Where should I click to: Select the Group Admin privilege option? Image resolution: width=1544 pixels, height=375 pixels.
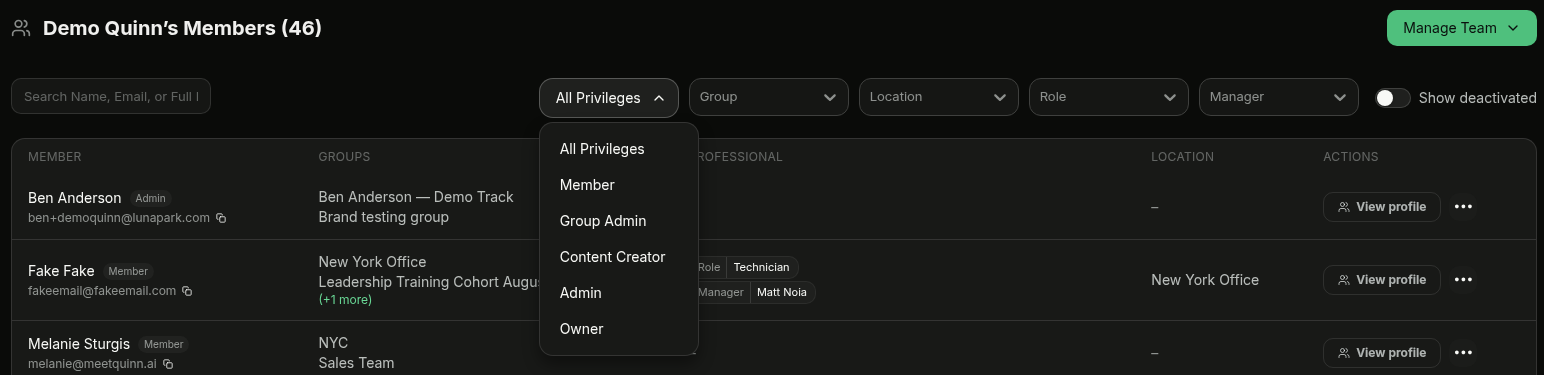coord(619,221)
